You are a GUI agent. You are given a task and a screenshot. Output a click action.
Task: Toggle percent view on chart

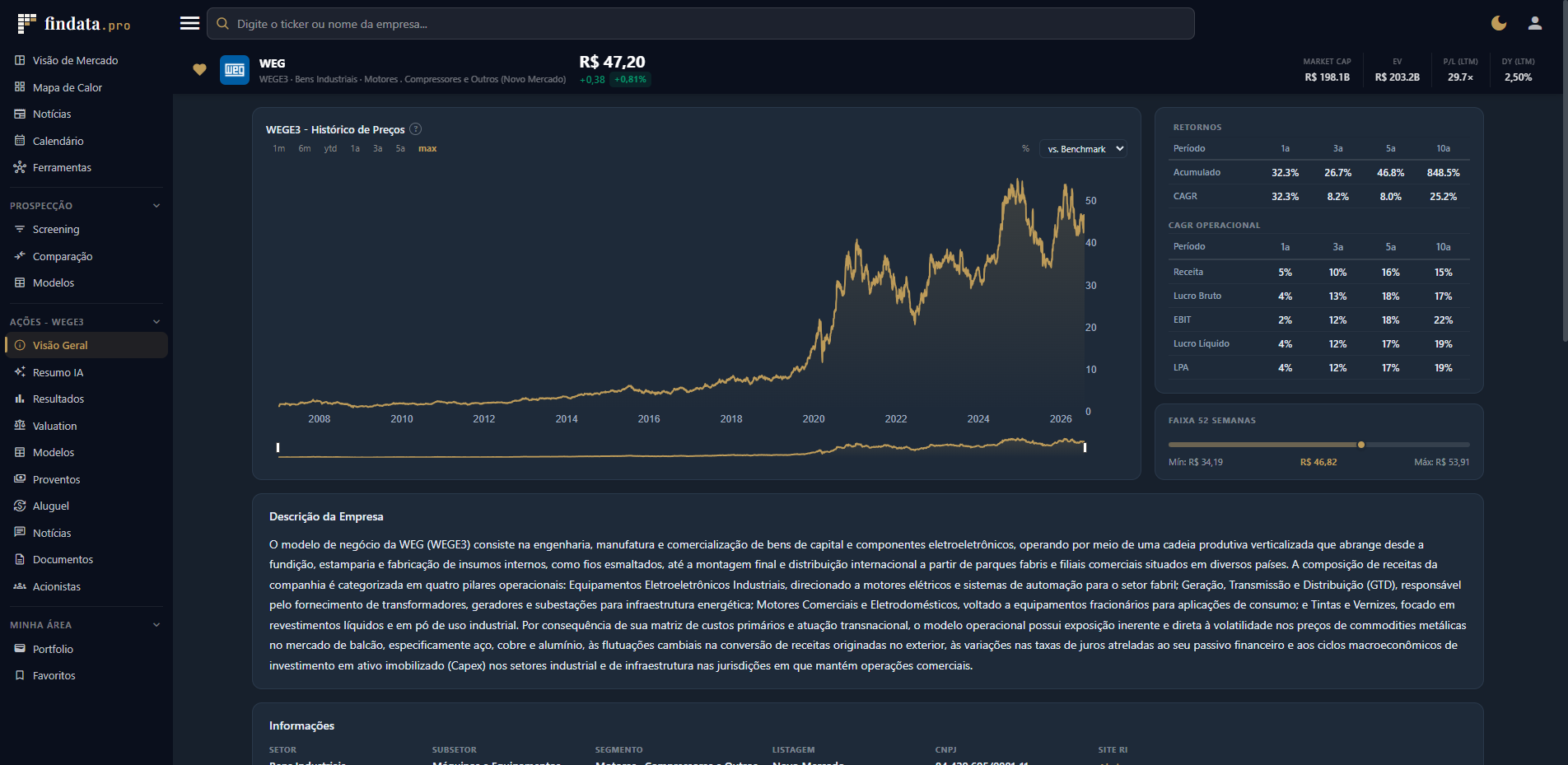[x=1025, y=149]
